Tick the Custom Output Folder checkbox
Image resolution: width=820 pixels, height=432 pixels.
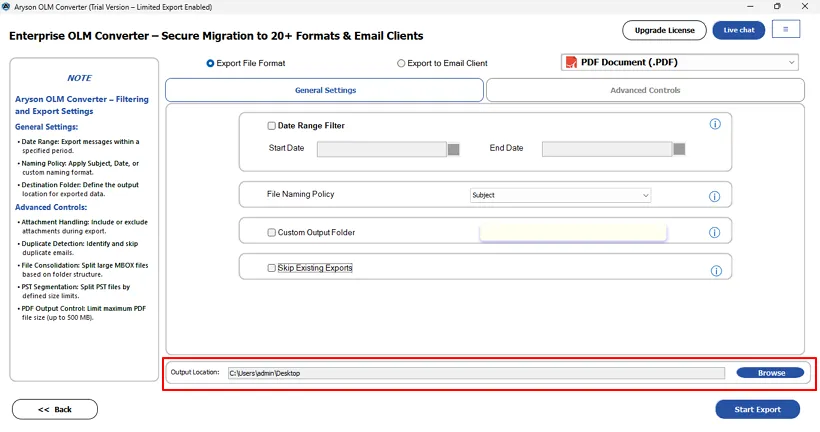[x=272, y=233]
